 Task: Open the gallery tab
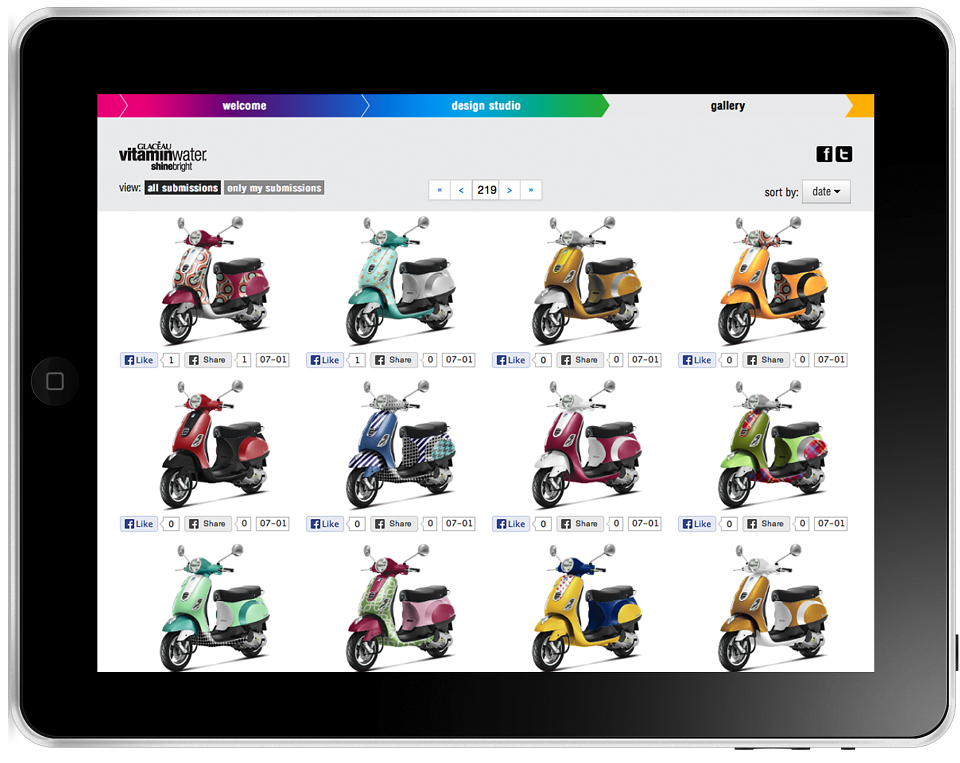point(727,105)
